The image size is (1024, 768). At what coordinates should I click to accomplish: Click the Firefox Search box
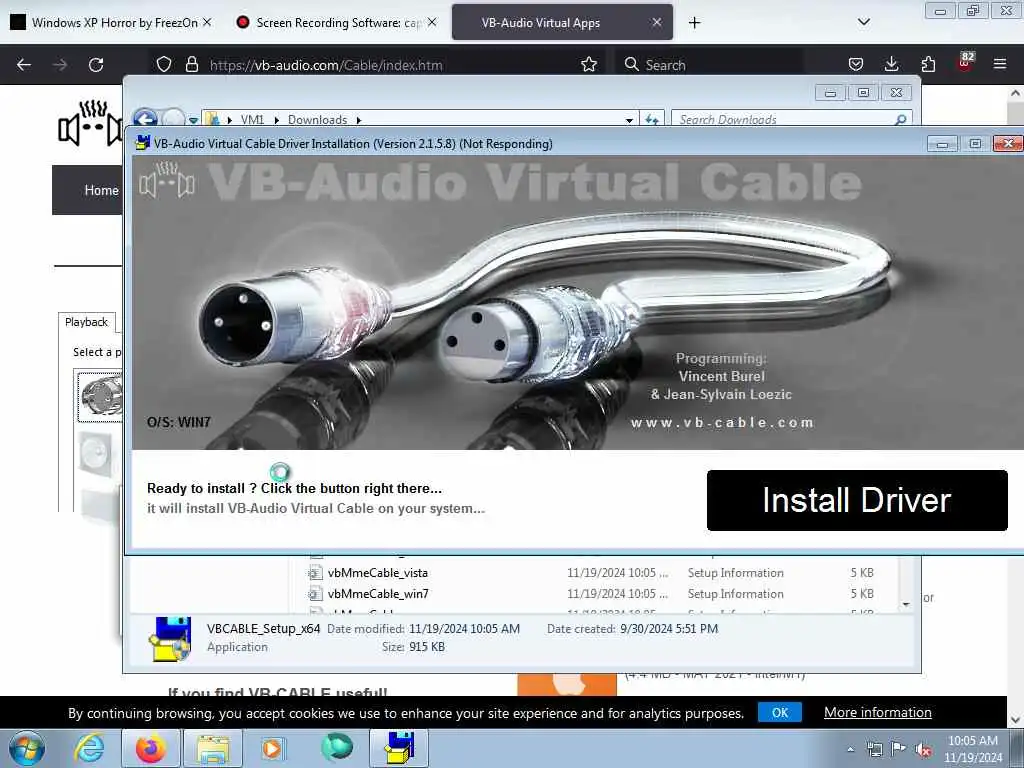709,65
